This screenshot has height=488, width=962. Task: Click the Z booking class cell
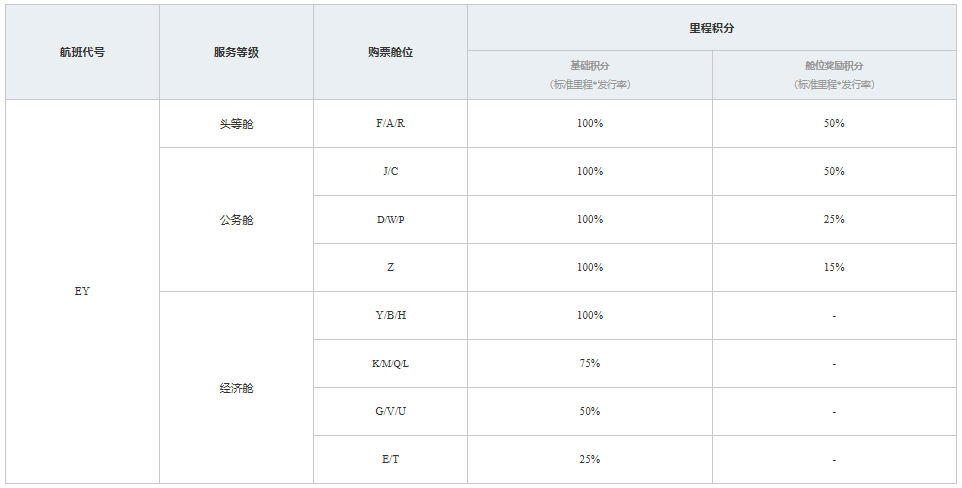pyautogui.click(x=390, y=267)
